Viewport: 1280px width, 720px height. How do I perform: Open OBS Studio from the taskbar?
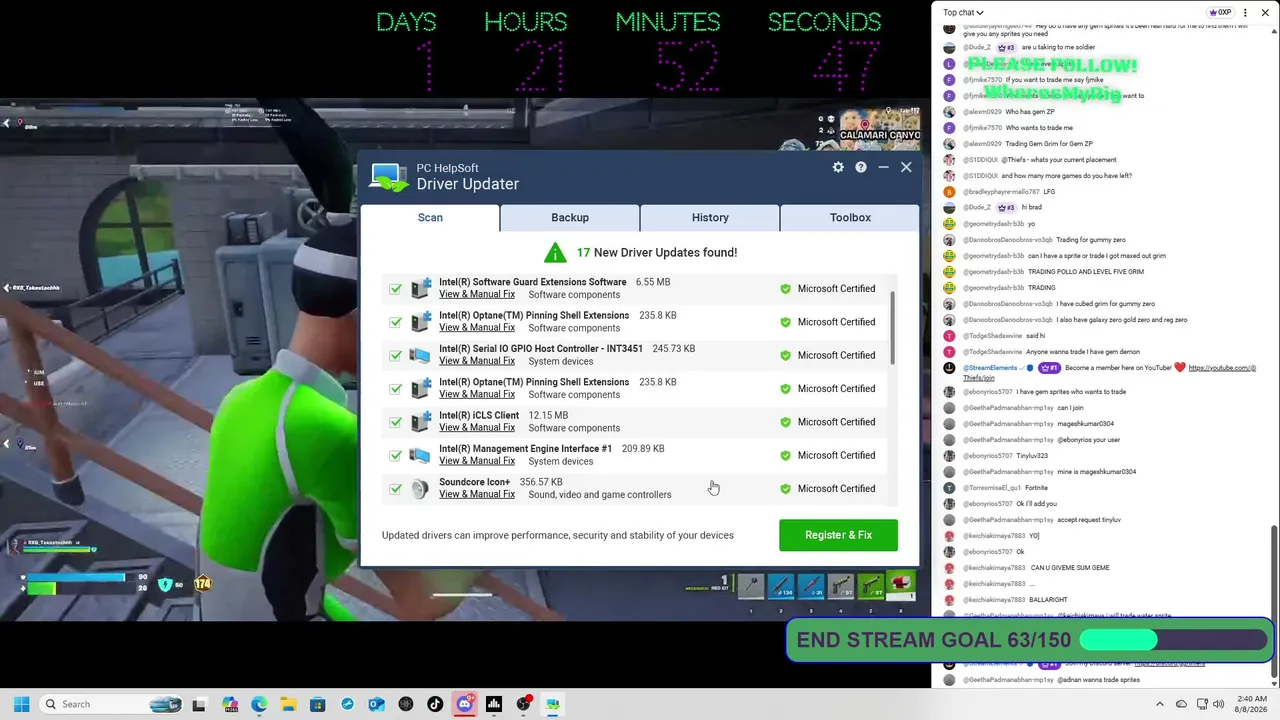523,704
